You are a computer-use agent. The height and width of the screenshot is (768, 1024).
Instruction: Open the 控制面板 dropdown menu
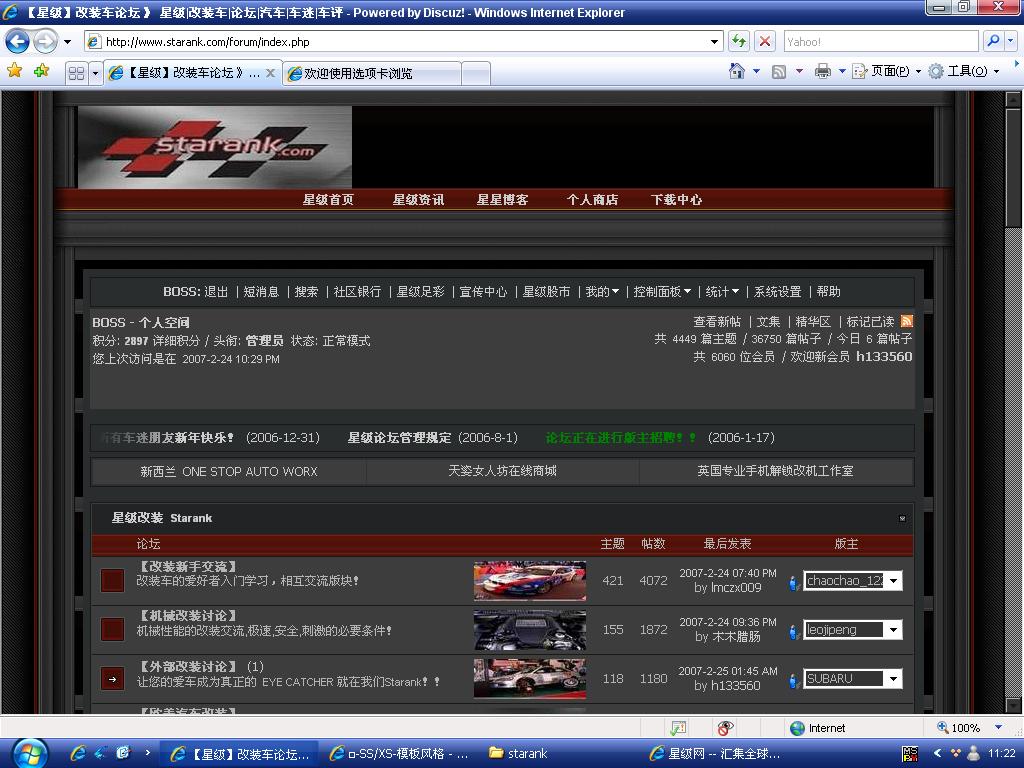pos(662,292)
